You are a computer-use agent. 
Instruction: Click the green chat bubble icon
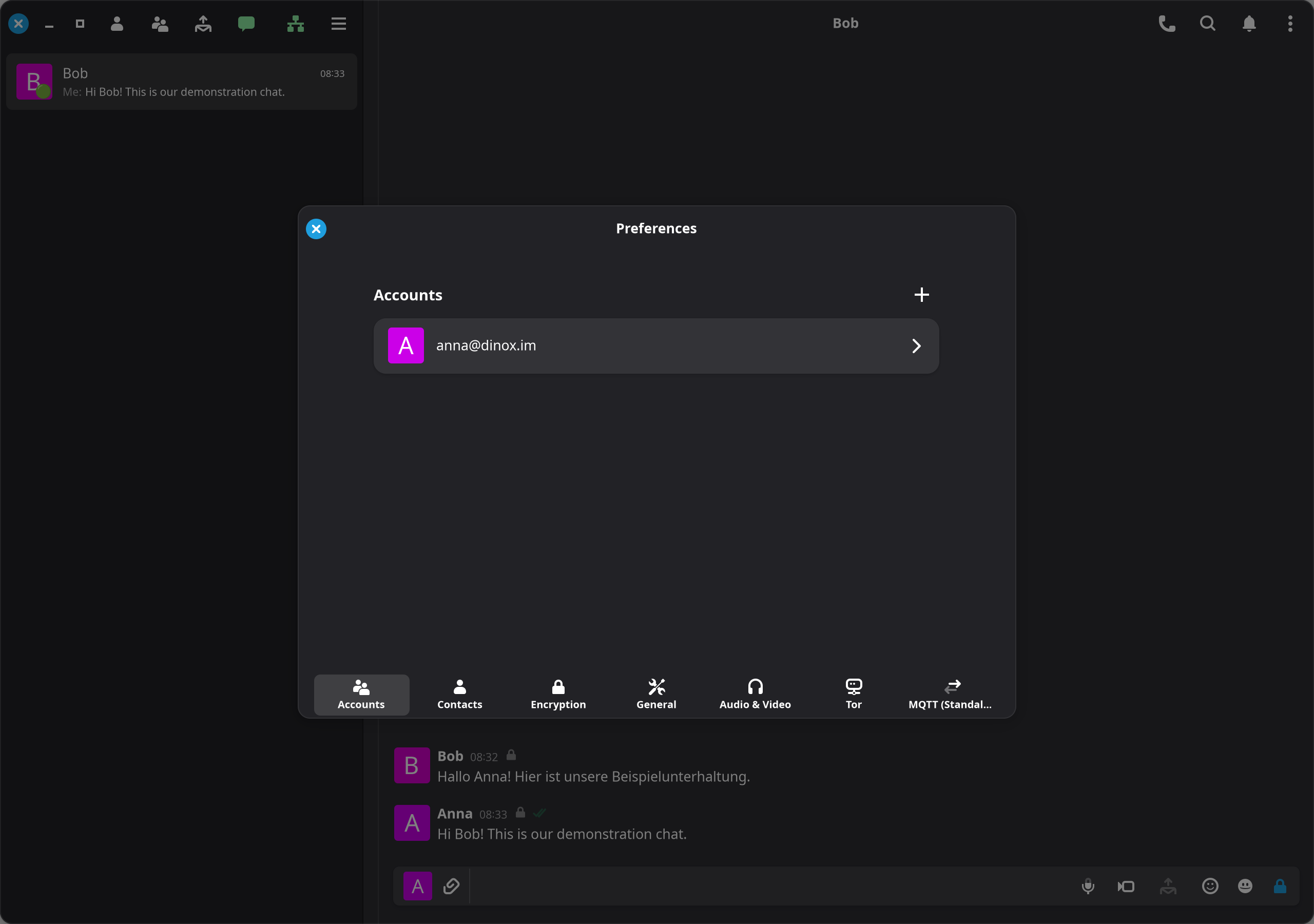[x=246, y=24]
